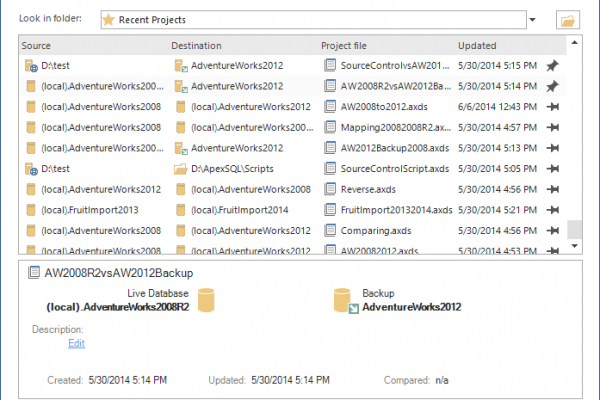Click the script folder icon for D:\ApexSQL\Scripts

181,169
